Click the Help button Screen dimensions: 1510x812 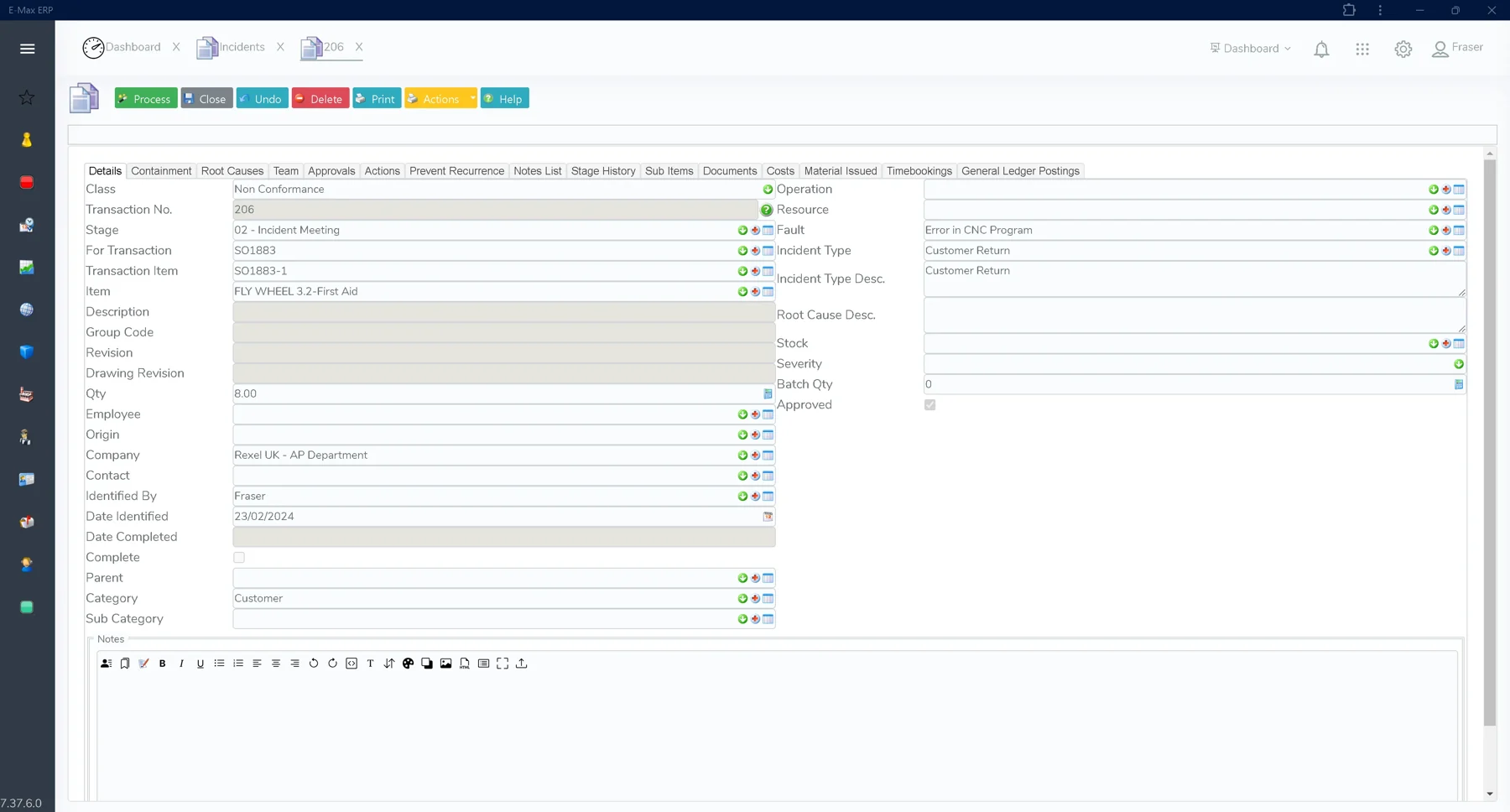coord(504,98)
